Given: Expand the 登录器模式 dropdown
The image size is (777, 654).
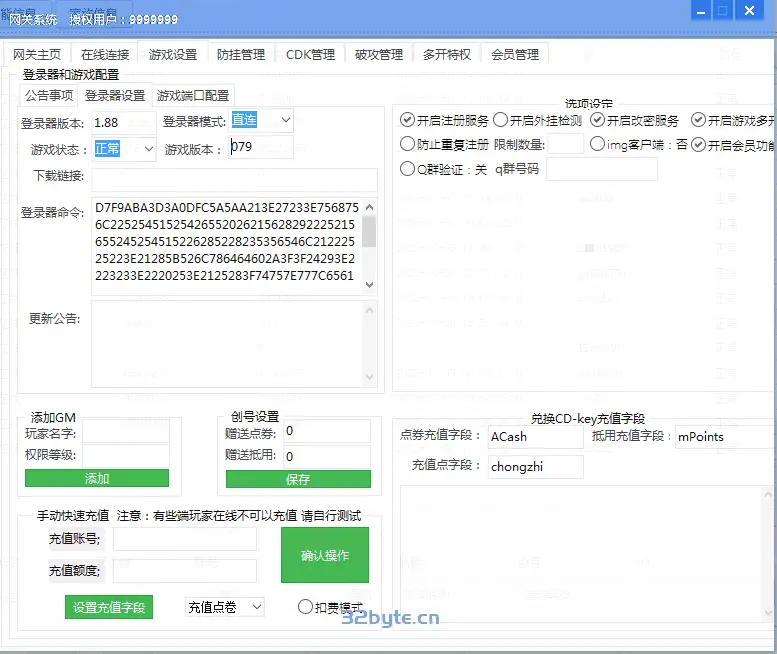Looking at the screenshot, I should 285,120.
